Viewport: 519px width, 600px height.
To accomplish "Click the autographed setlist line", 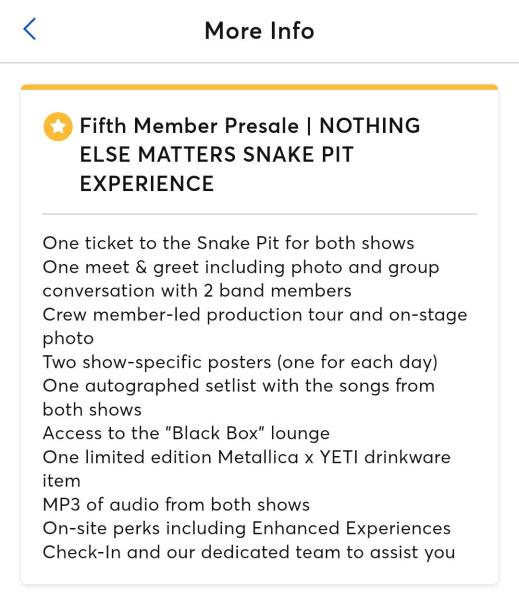I will (x=239, y=386).
